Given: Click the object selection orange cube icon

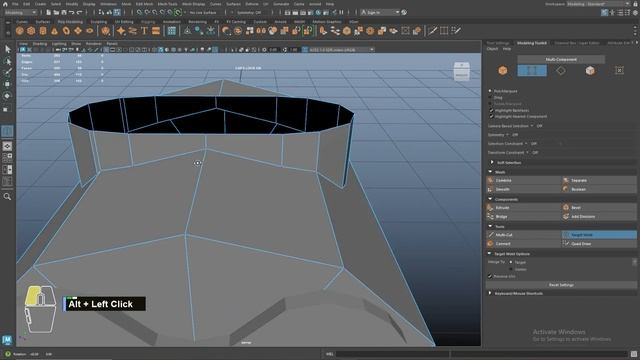Looking at the screenshot, I should 502,71.
